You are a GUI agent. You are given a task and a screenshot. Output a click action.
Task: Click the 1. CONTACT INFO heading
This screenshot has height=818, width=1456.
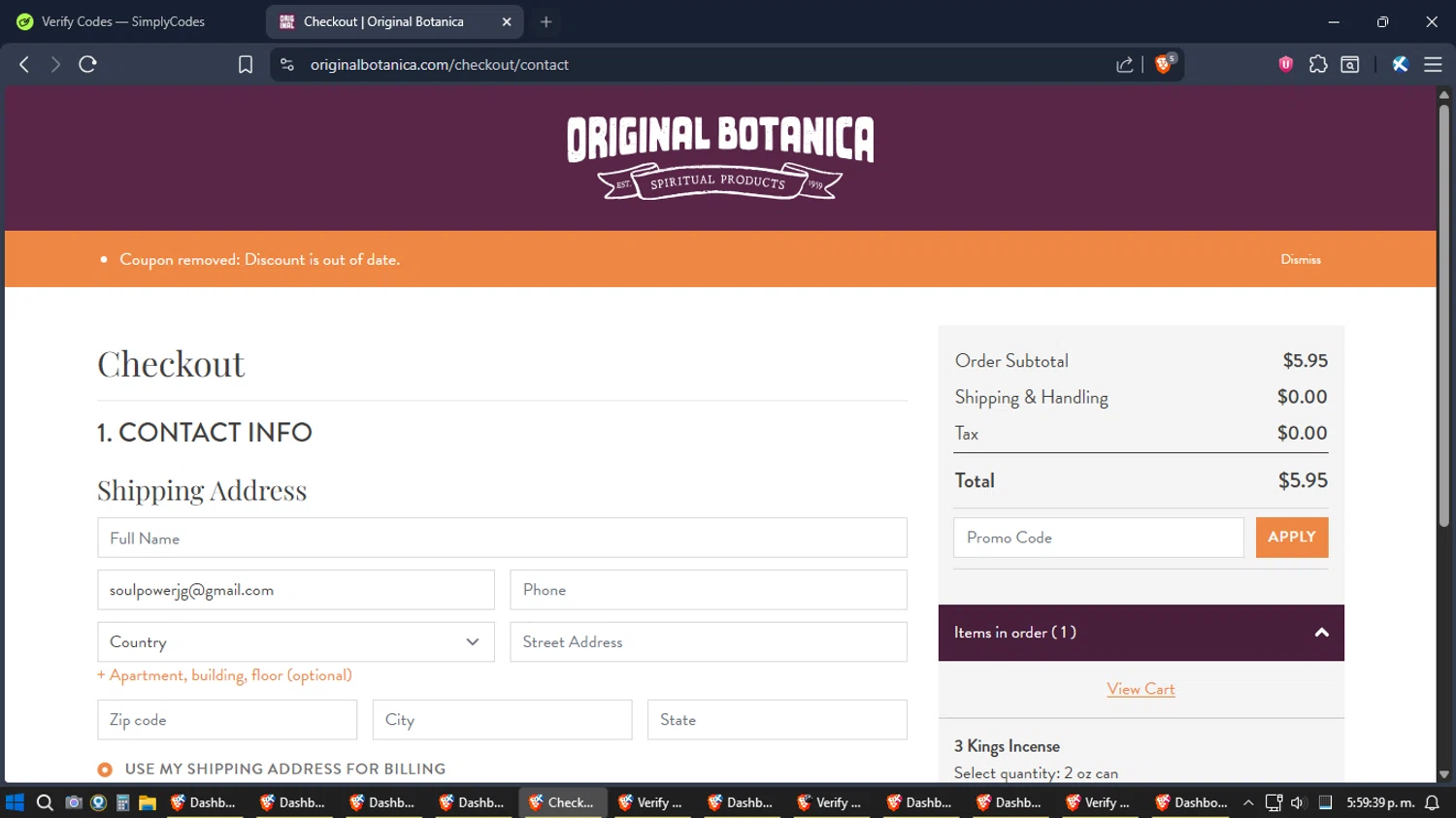click(205, 433)
